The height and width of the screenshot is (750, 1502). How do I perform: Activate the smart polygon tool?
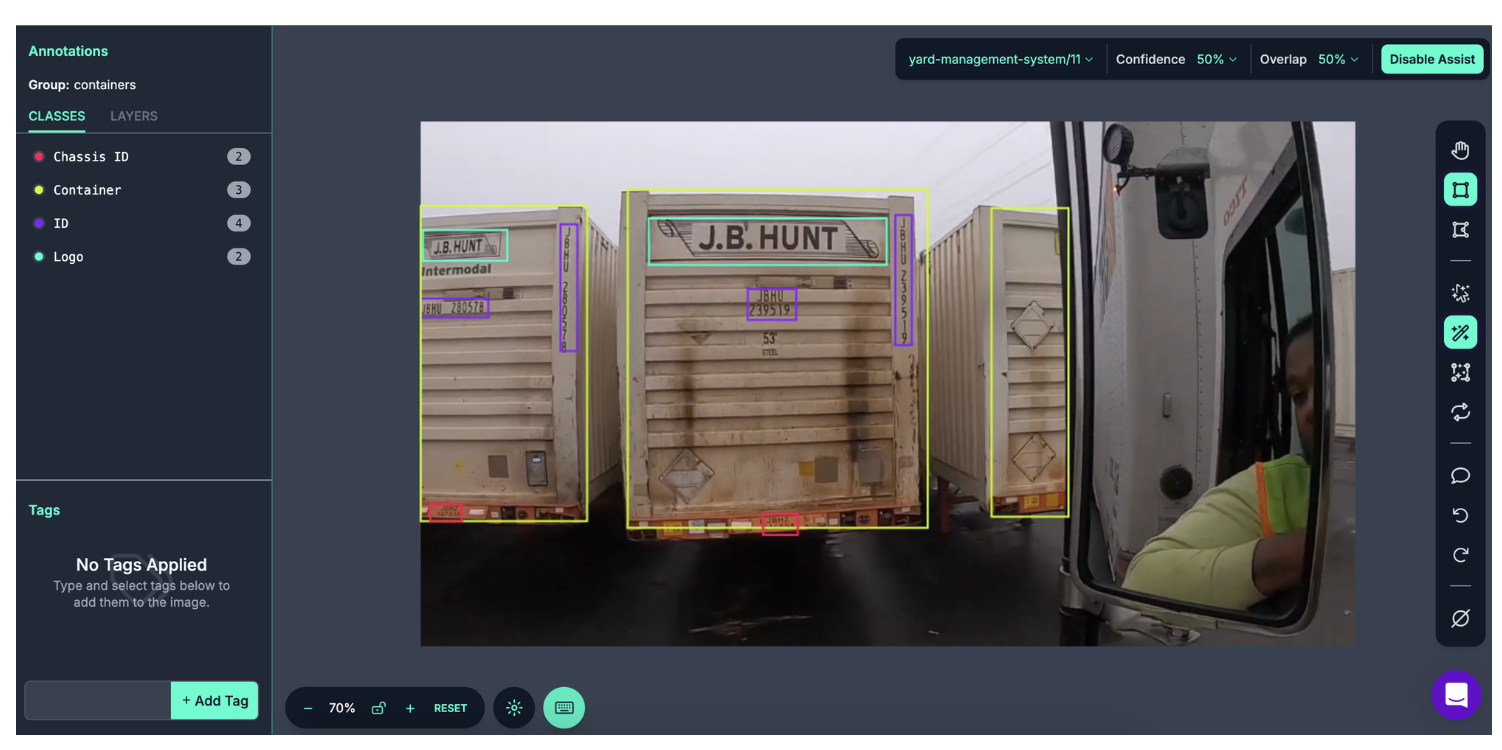click(x=1460, y=293)
